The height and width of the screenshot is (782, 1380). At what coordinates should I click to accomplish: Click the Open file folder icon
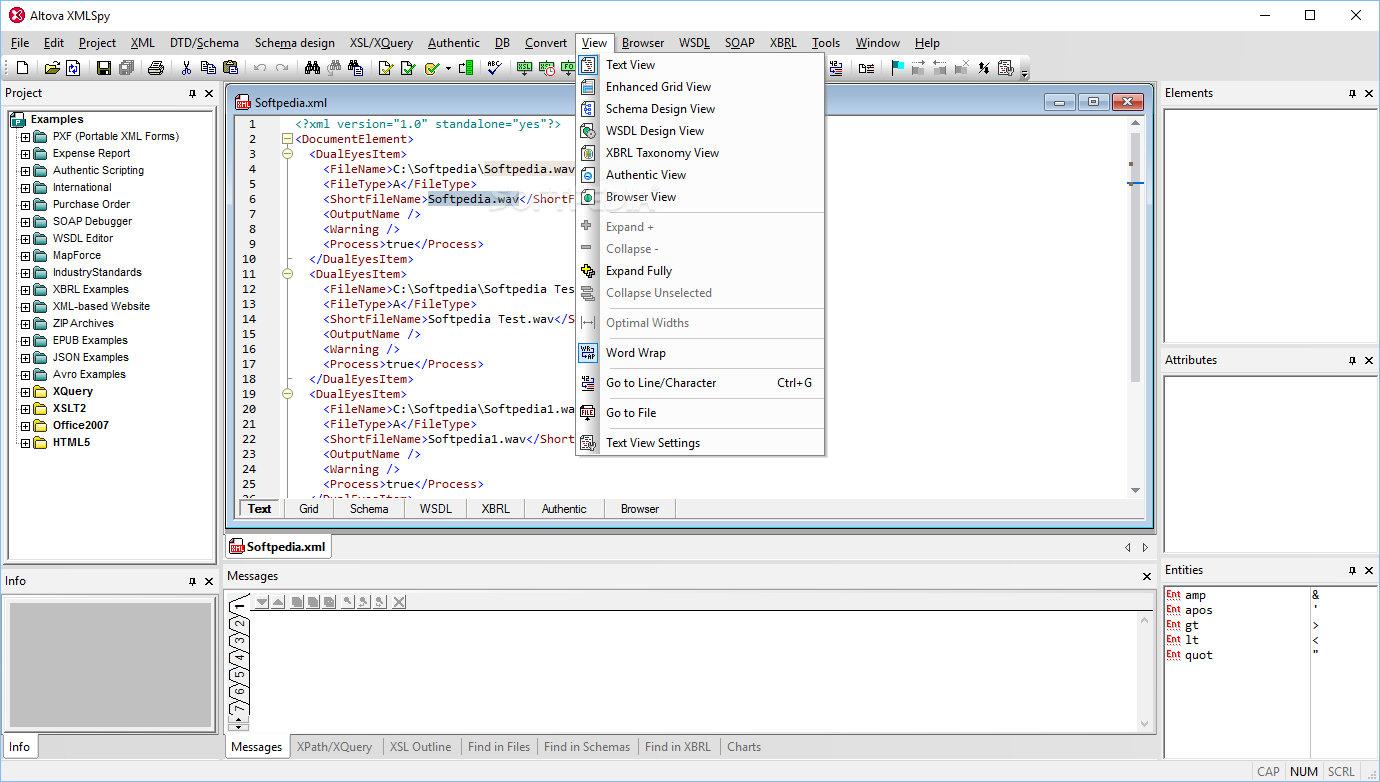tap(52, 68)
